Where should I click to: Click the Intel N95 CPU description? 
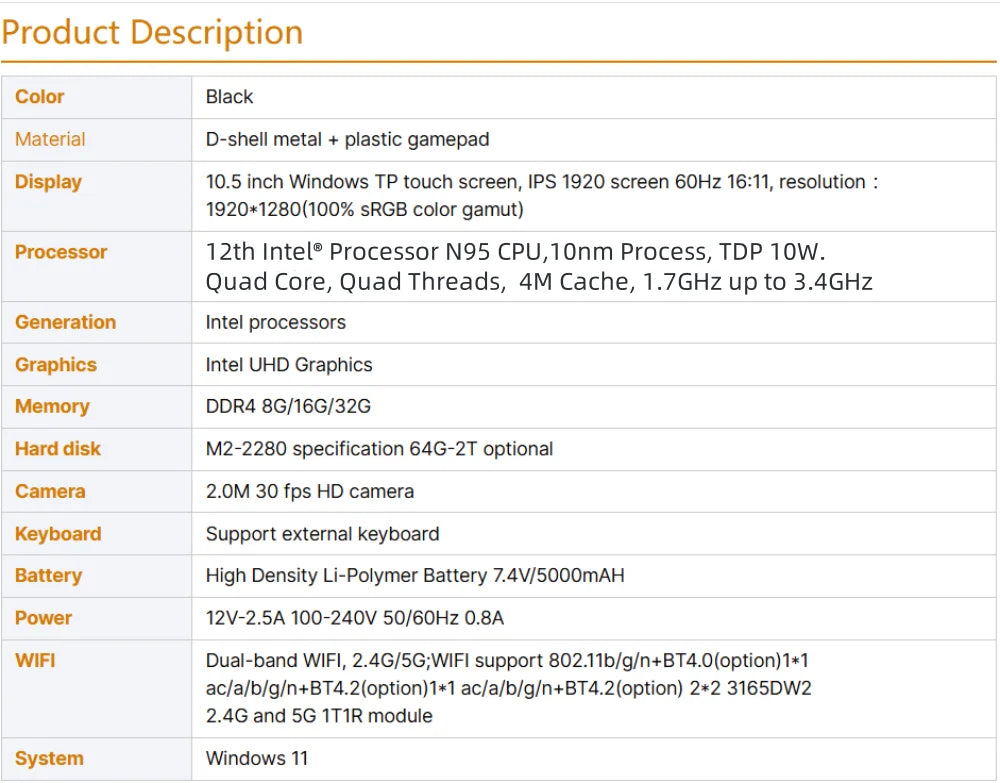[x=538, y=266]
